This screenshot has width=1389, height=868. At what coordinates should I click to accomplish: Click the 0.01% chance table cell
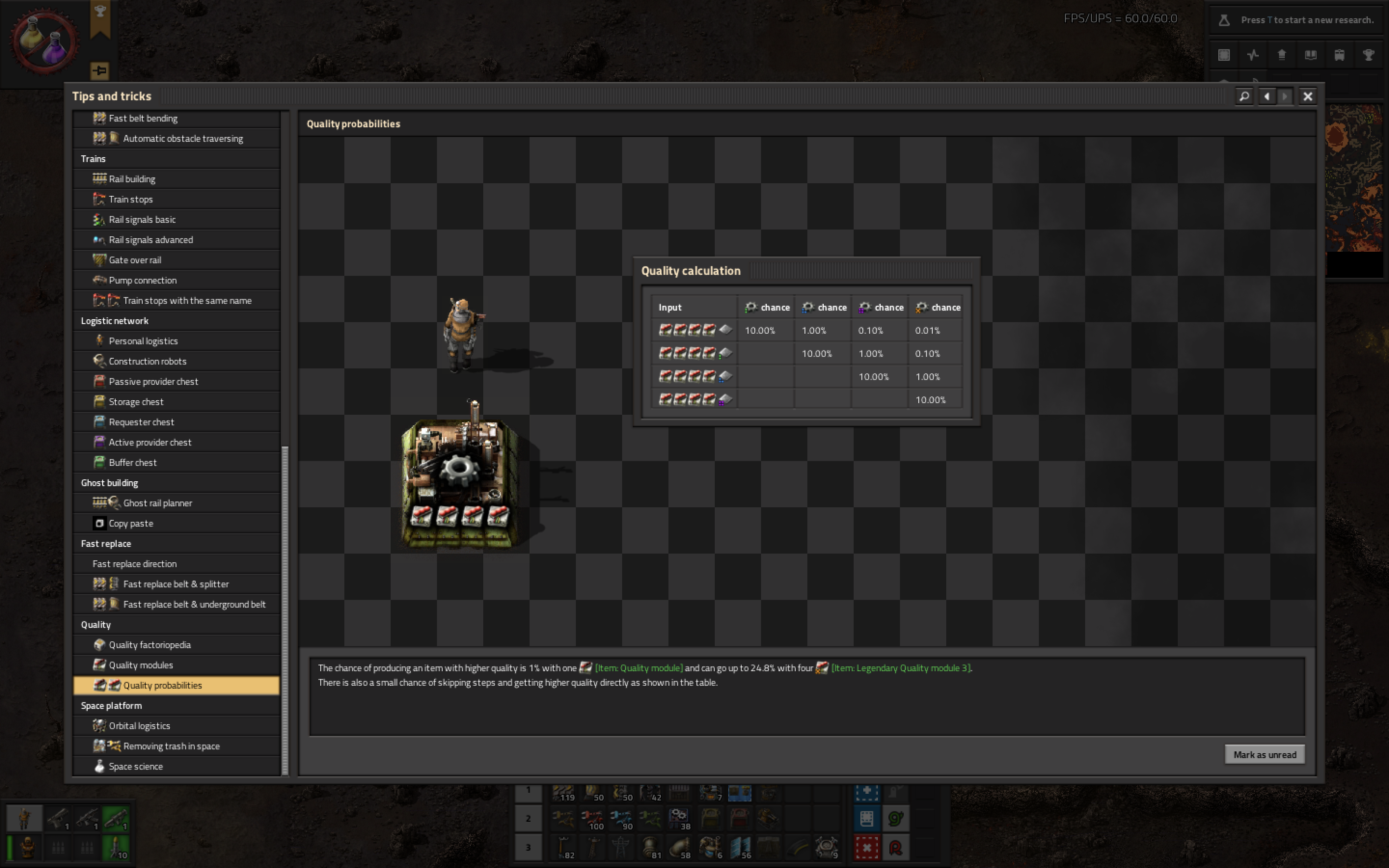936,330
